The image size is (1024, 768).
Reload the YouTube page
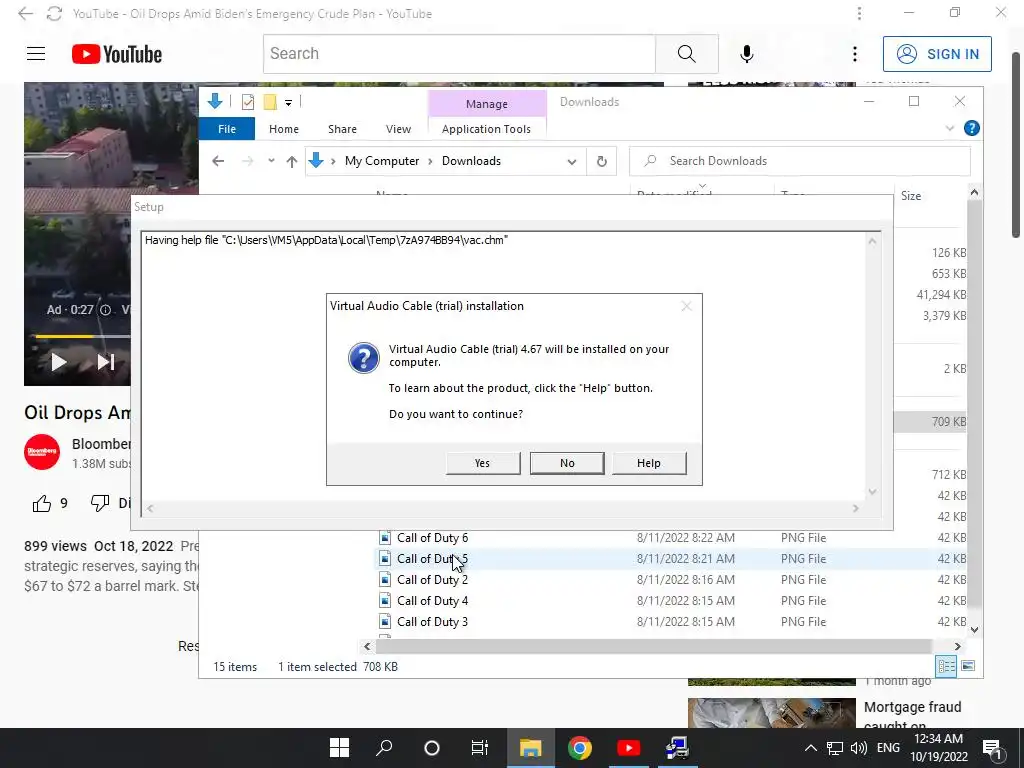(x=54, y=13)
